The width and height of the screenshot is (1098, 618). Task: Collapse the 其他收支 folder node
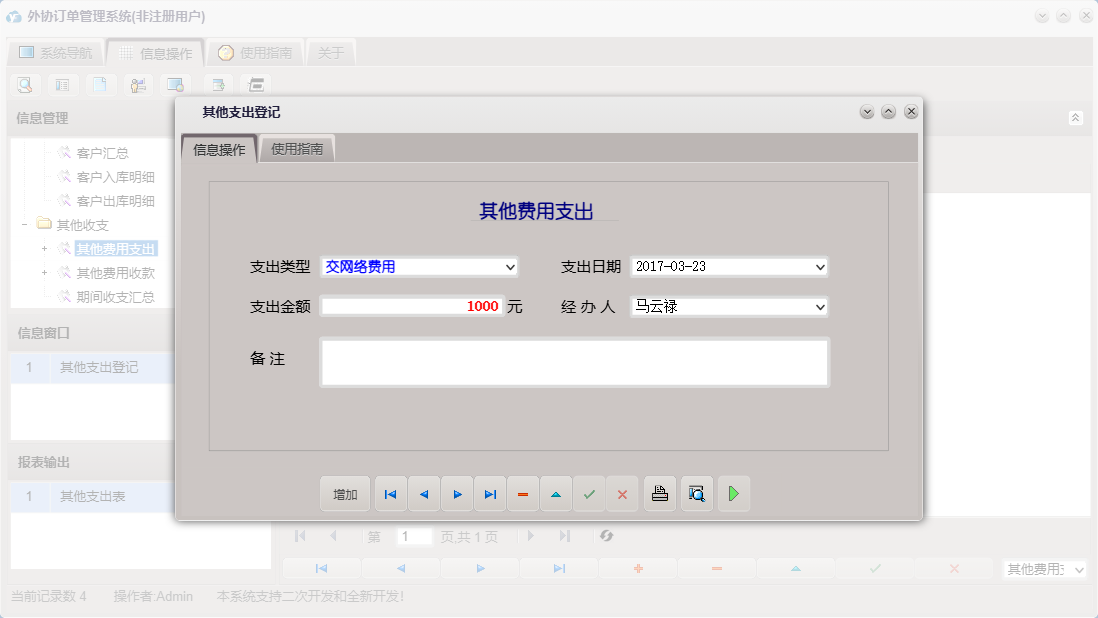pyautogui.click(x=22, y=224)
